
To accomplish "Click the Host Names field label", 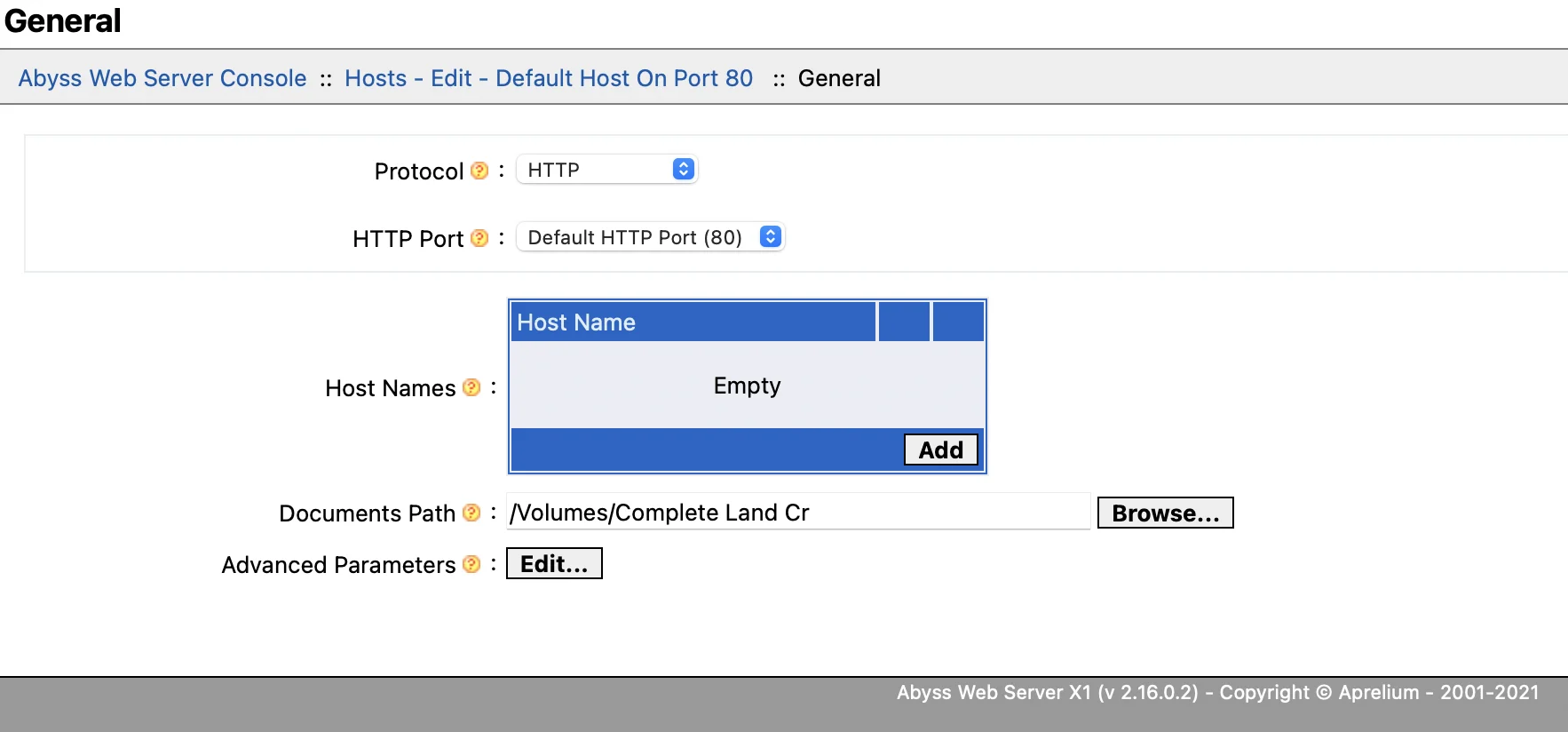I will point(390,388).
